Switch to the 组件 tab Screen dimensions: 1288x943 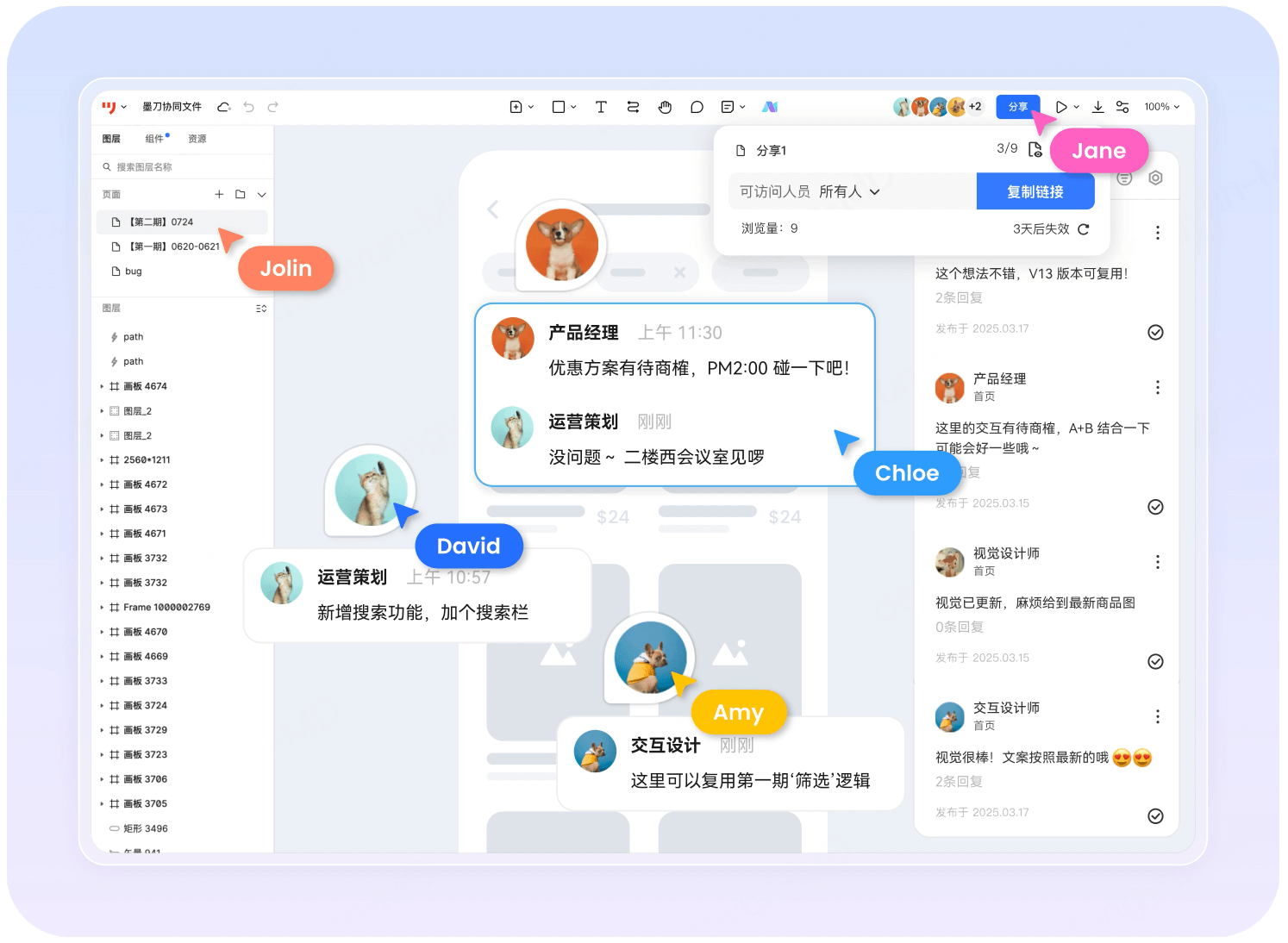point(154,138)
